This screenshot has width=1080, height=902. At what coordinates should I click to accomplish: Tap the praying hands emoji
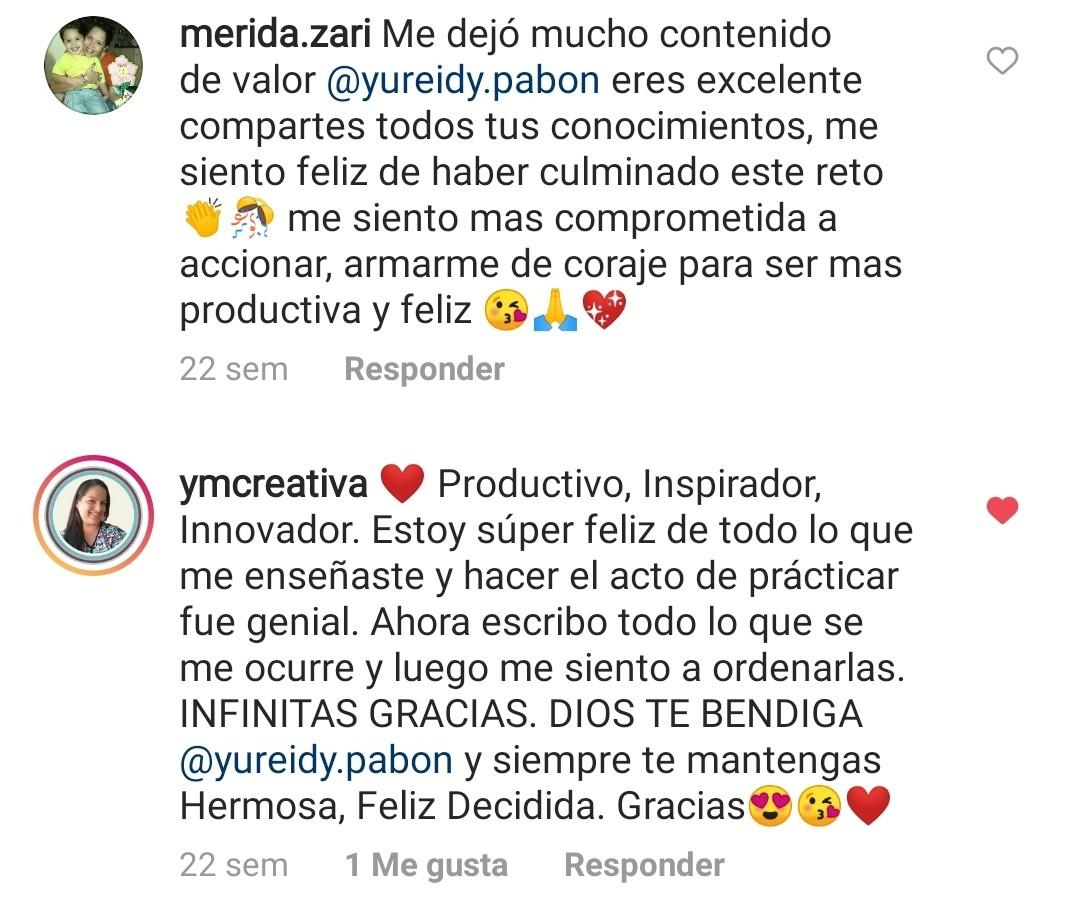[x=555, y=311]
